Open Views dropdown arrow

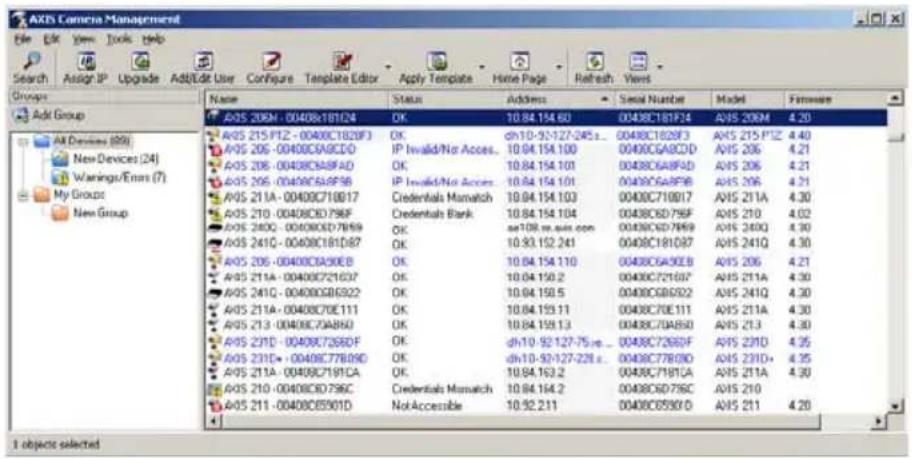pyautogui.click(x=660, y=65)
